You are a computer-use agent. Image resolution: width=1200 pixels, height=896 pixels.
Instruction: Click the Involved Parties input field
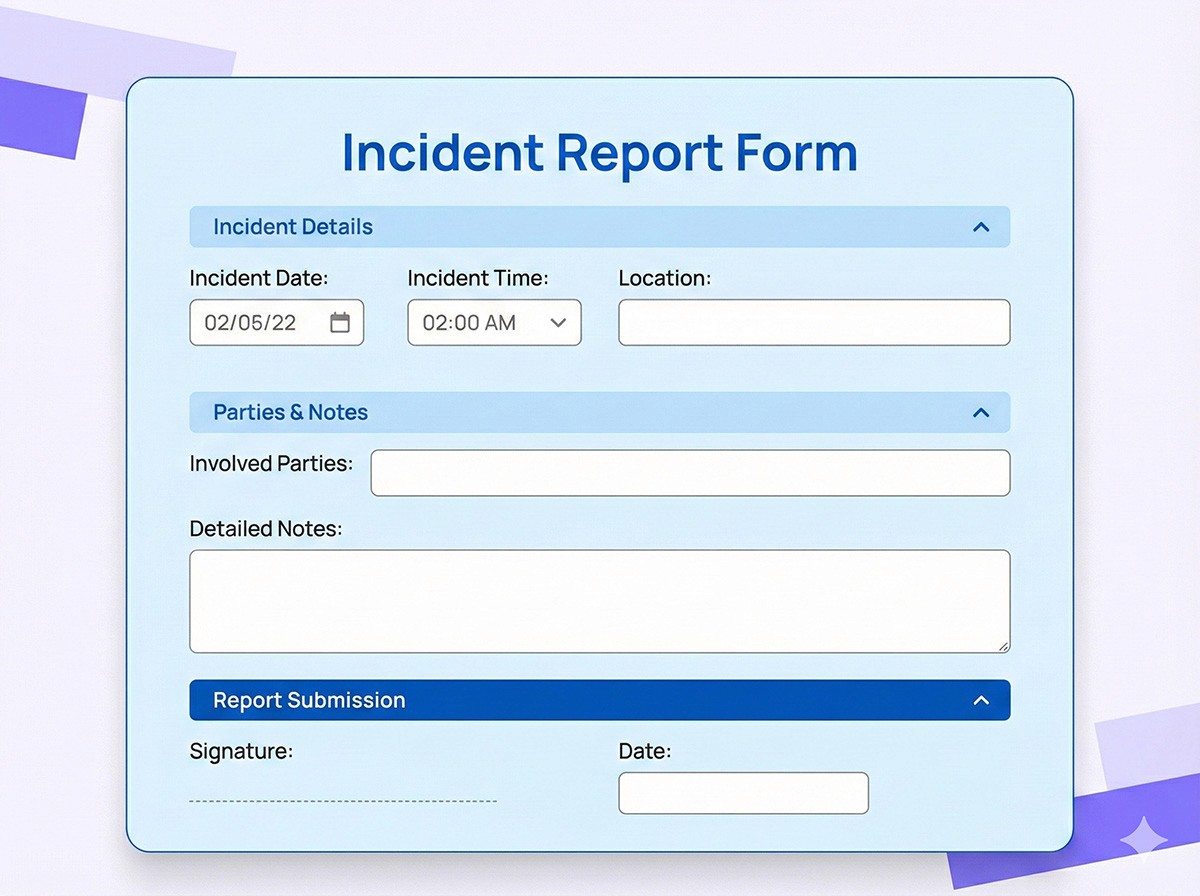click(690, 472)
